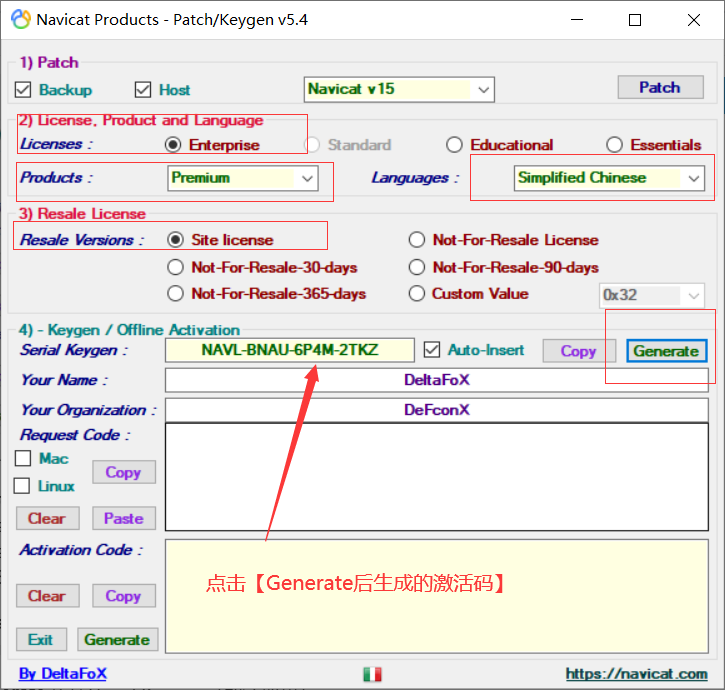Choose the Essentials license option
Screen dimensions: 725x690
pos(614,145)
